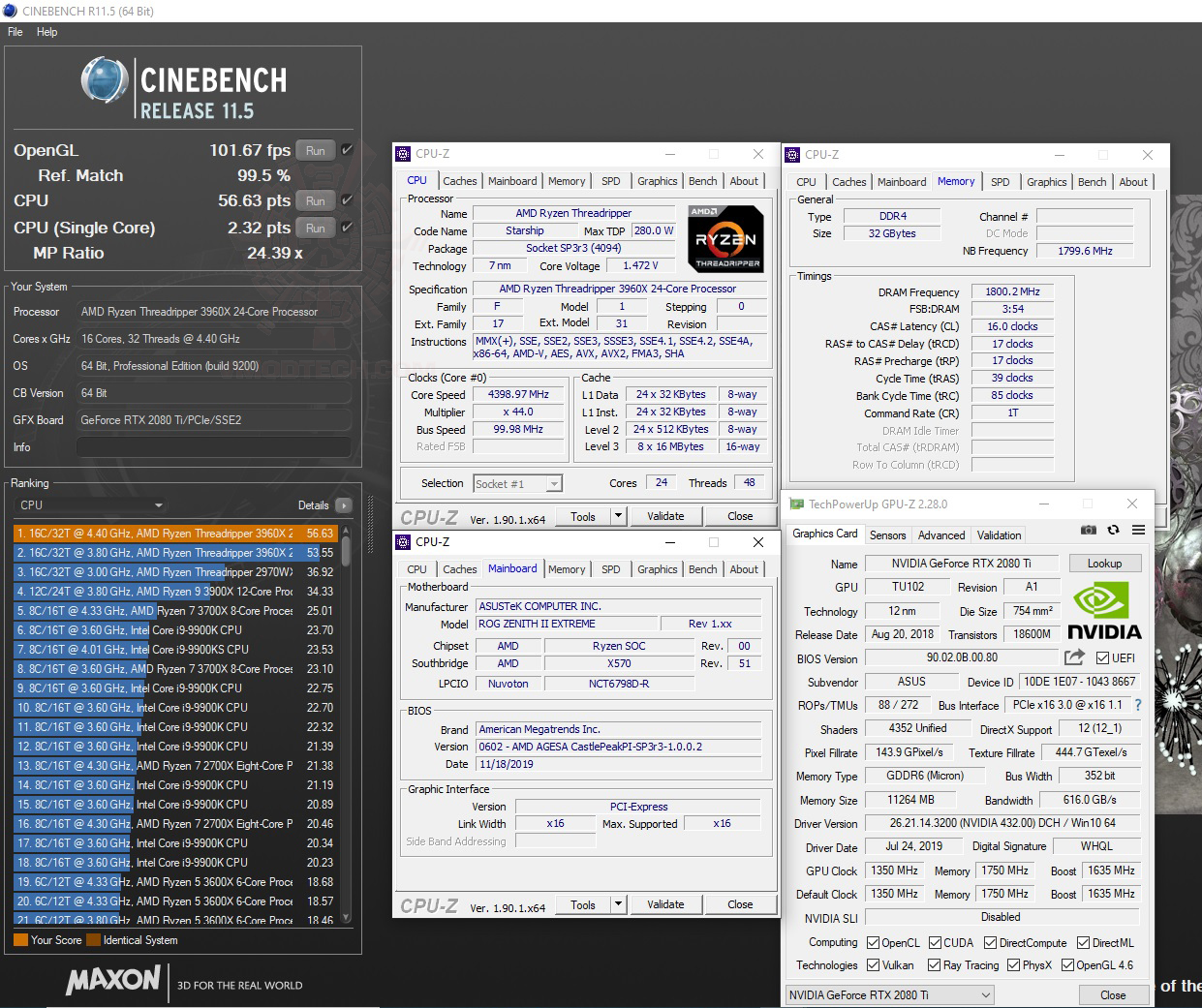Take a GPU-Z screenshot with the camera icon
Image resolution: width=1202 pixels, height=1008 pixels.
tap(1089, 530)
